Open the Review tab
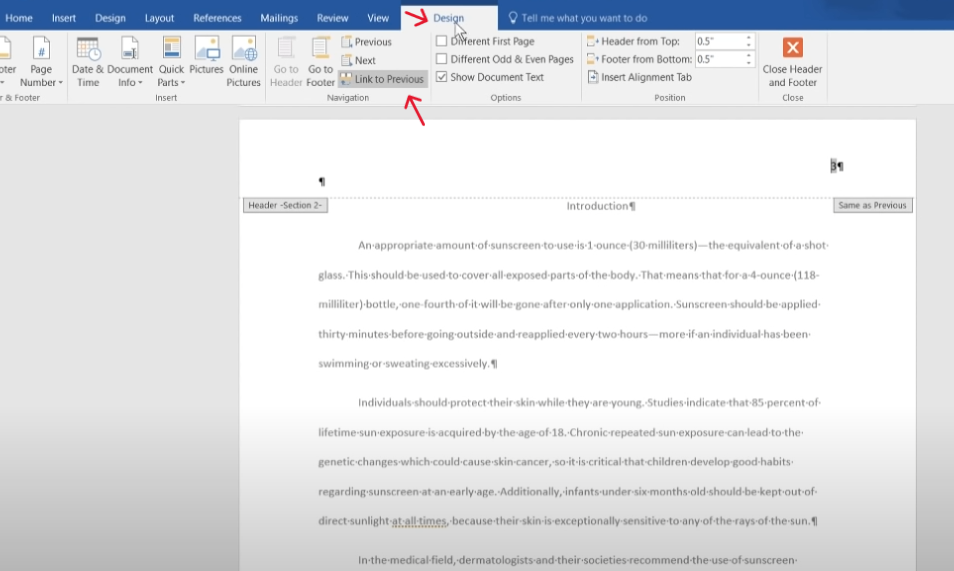Screen dimensions: 954x571 [x=332, y=18]
